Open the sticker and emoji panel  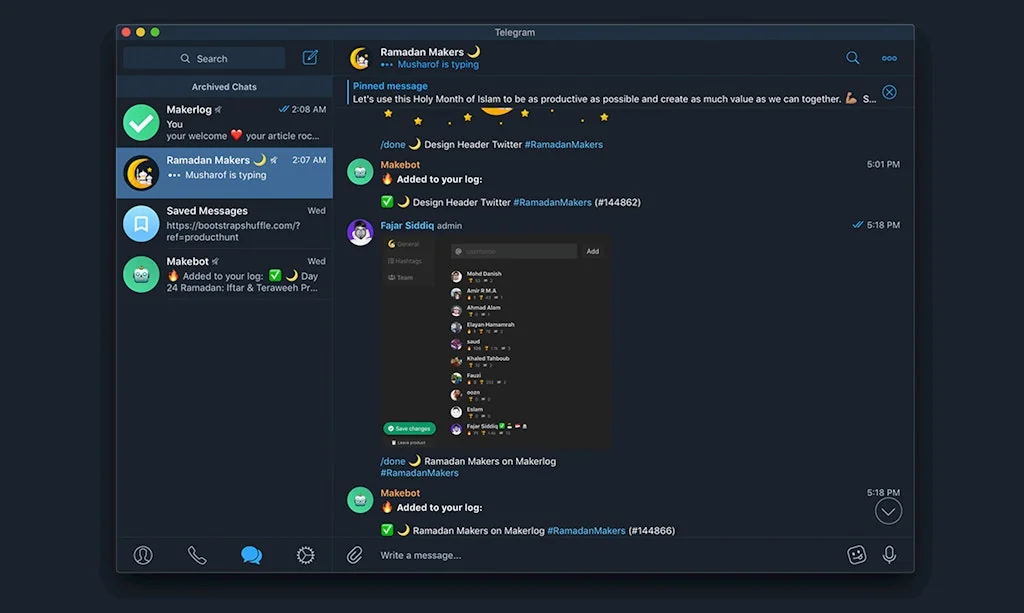pos(856,555)
